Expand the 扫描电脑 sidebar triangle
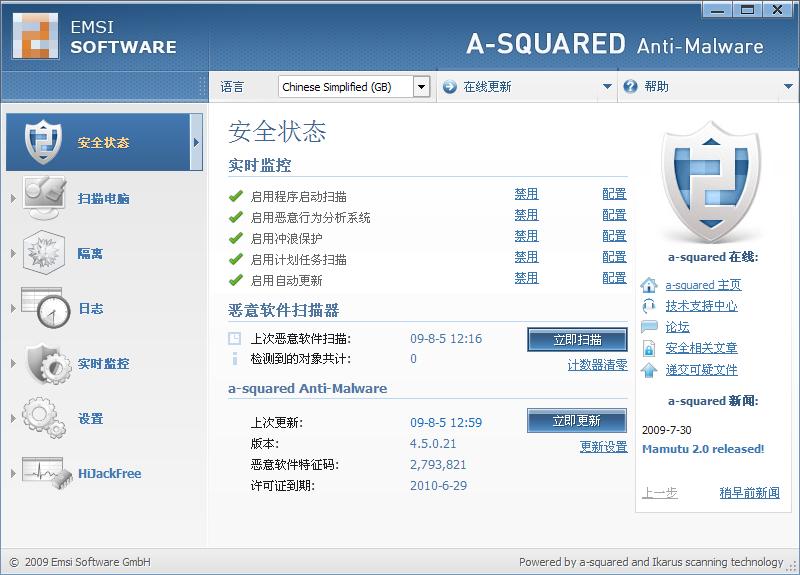The height and width of the screenshot is (575, 800). point(13,198)
